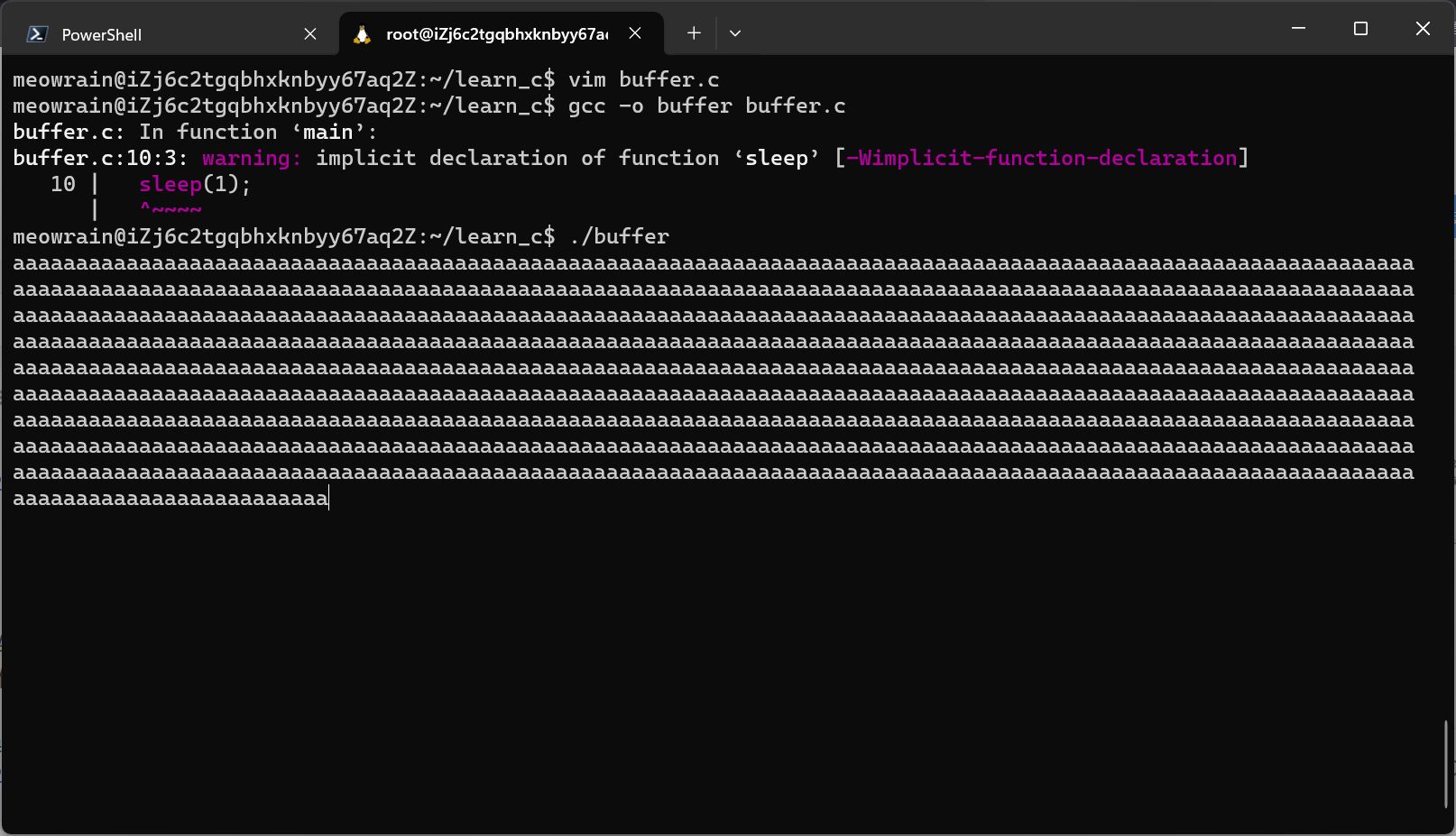This screenshot has height=836, width=1456.
Task: Click the 'vim buffer.c' command text
Action: pyautogui.click(x=643, y=79)
